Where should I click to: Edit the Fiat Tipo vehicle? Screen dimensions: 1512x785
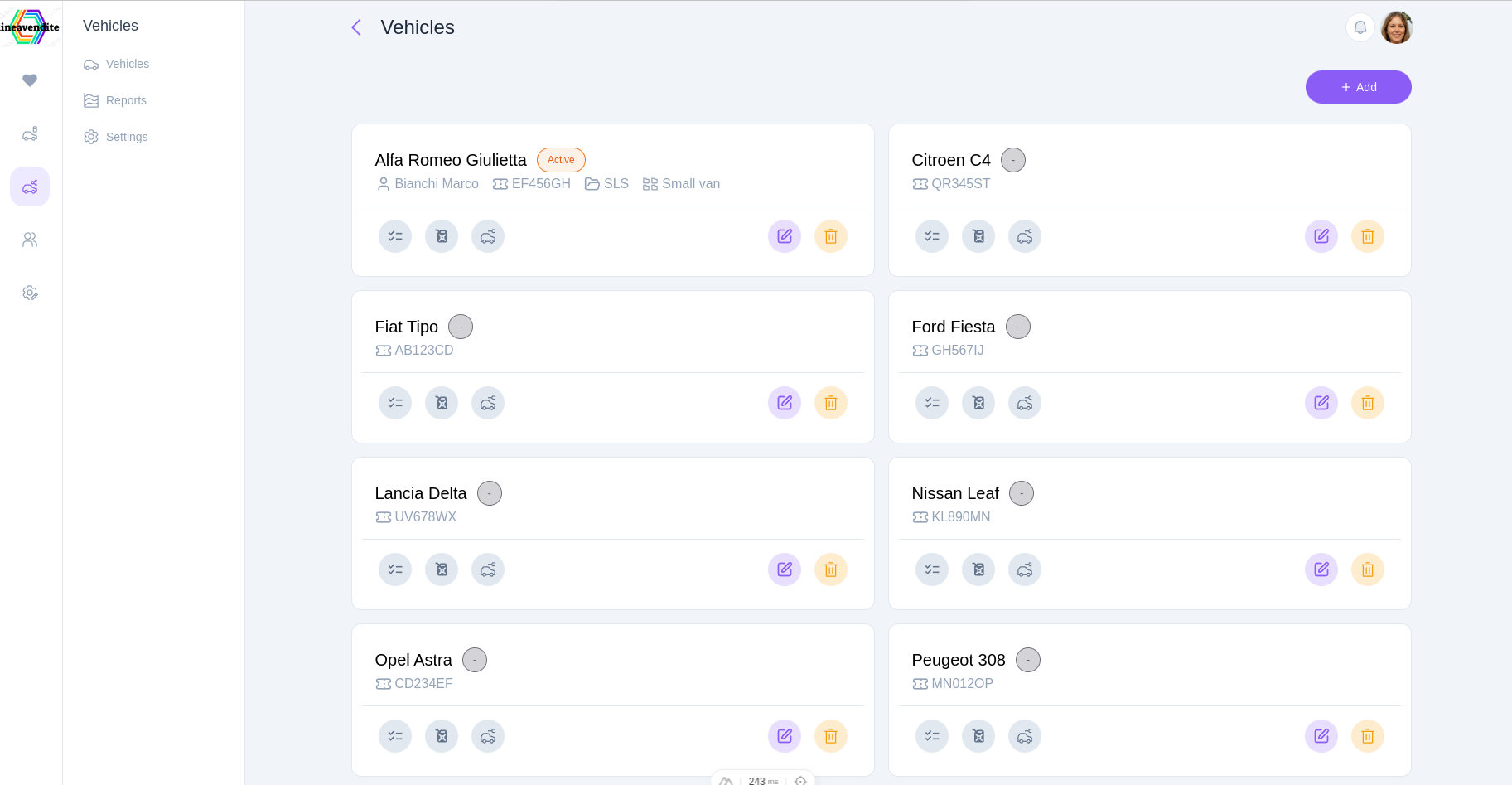pos(785,403)
